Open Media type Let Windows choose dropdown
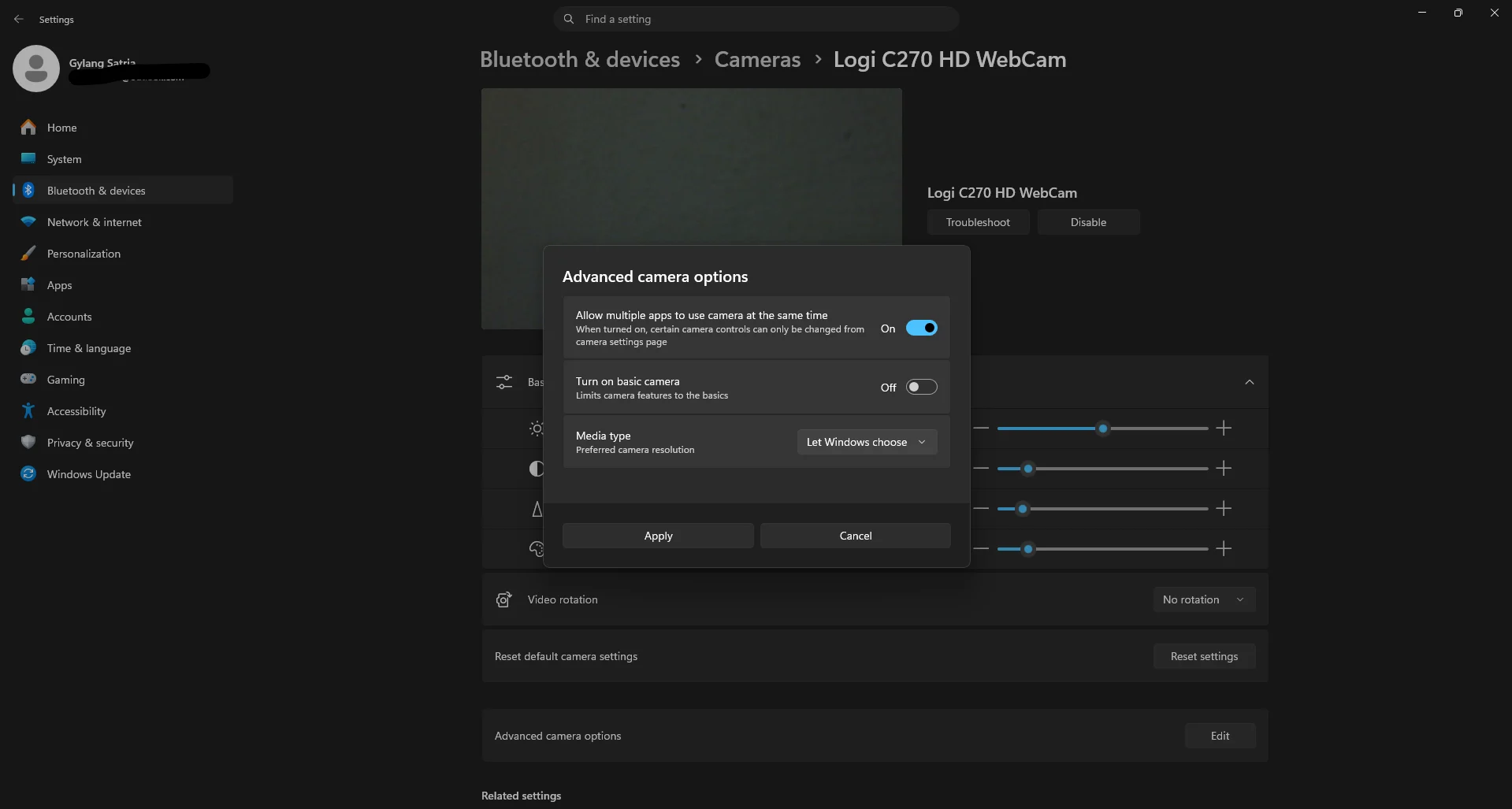Viewport: 1512px width, 809px height. pyautogui.click(x=867, y=442)
